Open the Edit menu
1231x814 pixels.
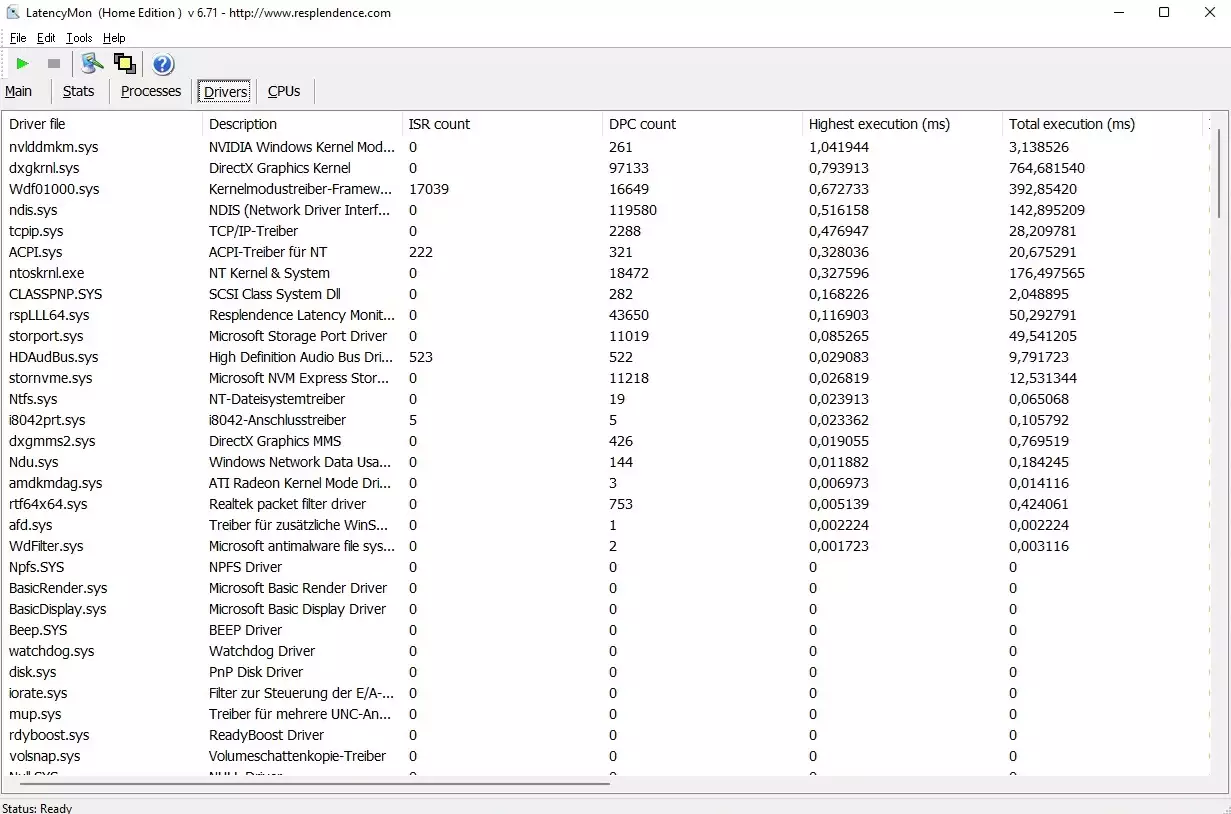pyautogui.click(x=46, y=38)
